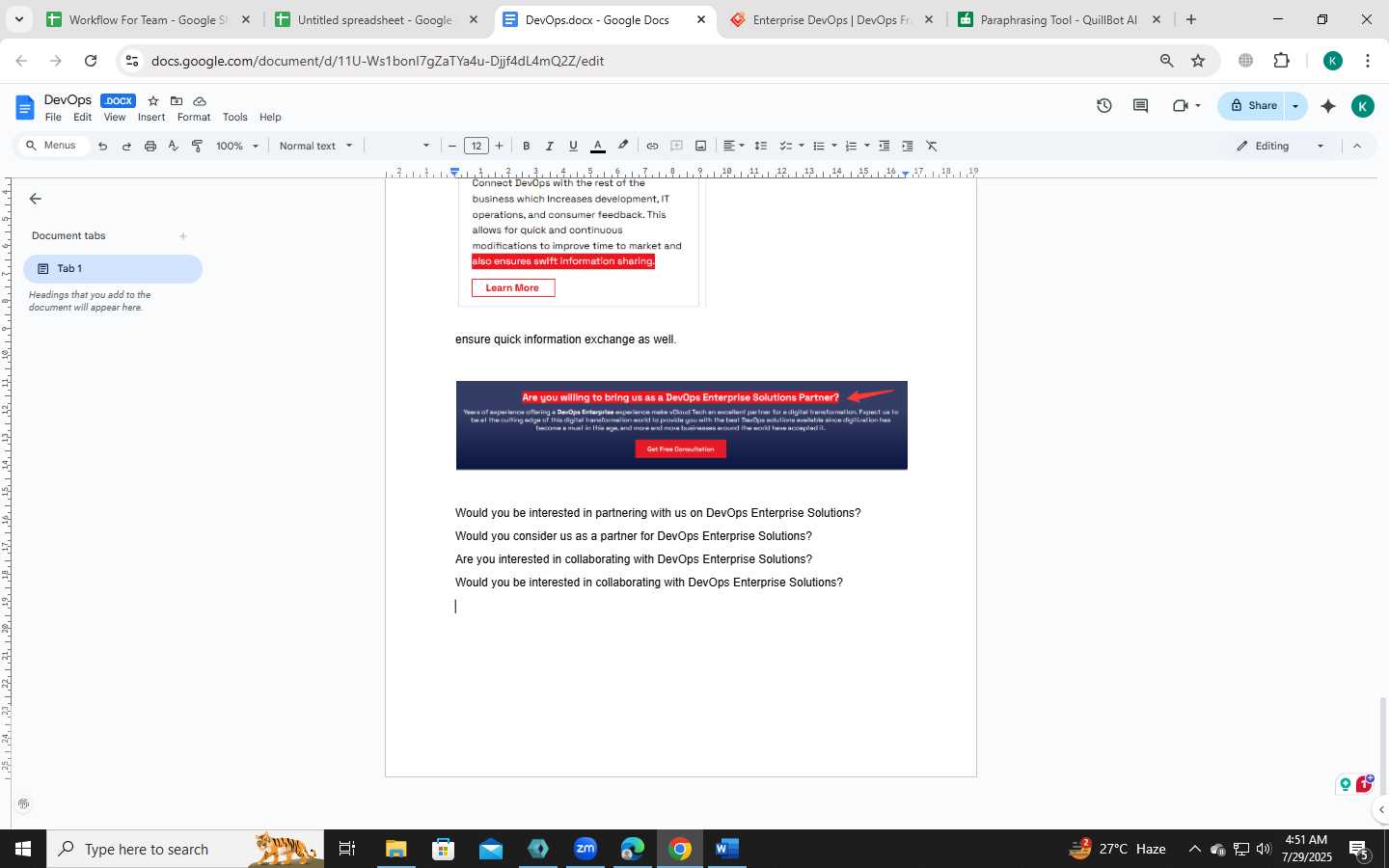This screenshot has height=868, width=1389.
Task: Clear formatting from the selected text
Action: (932, 146)
